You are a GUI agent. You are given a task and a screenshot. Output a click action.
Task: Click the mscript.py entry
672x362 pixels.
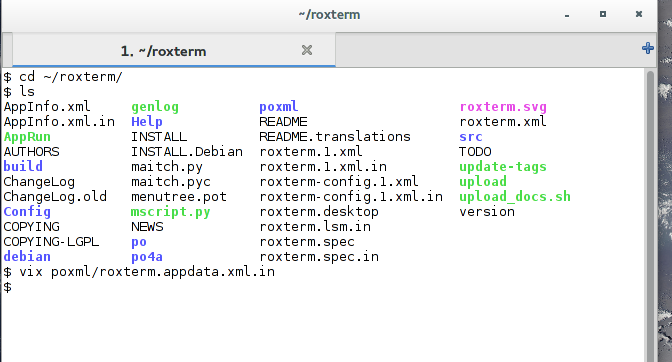[171, 212]
